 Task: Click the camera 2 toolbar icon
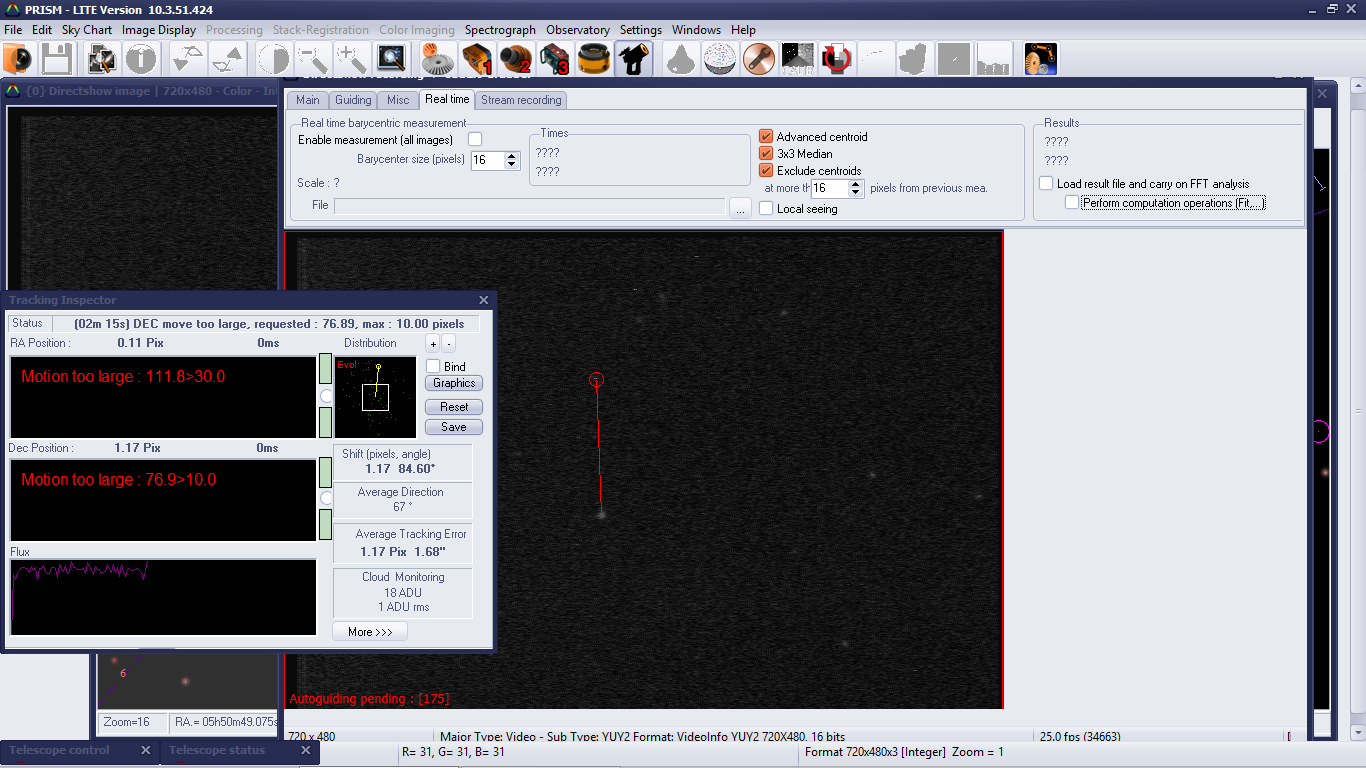[x=516, y=59]
